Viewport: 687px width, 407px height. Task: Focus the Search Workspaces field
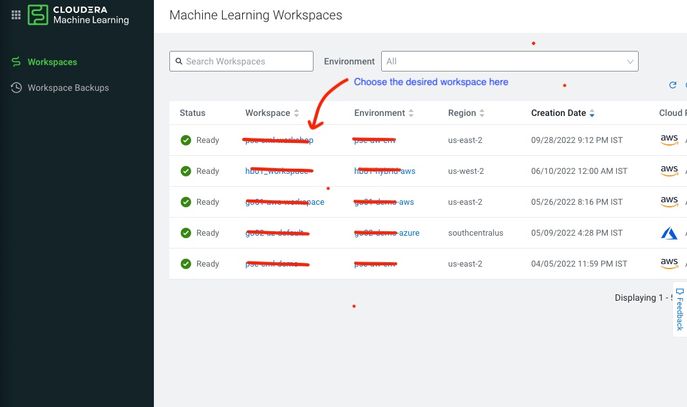(x=241, y=61)
